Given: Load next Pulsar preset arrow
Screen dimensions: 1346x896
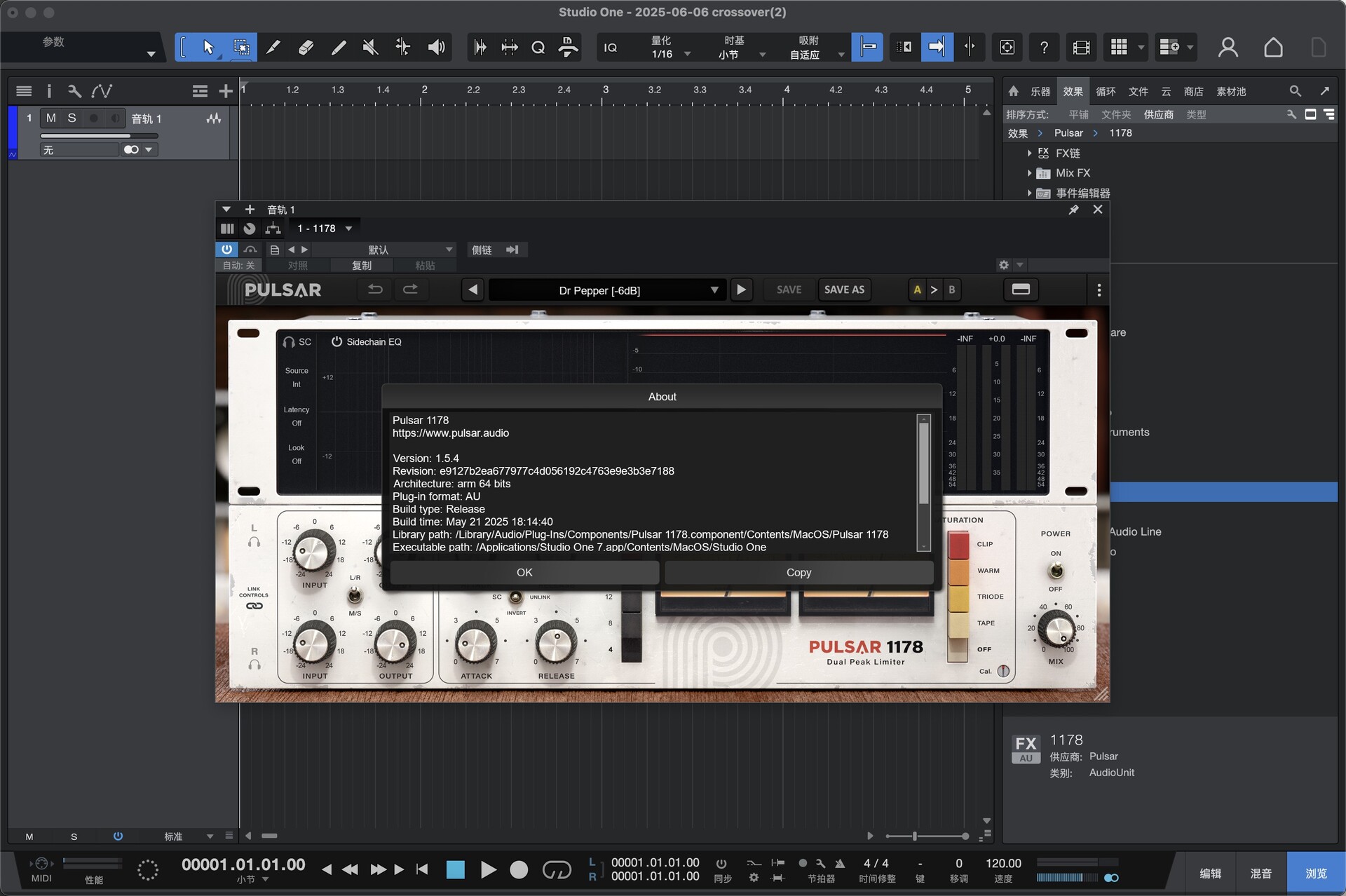Looking at the screenshot, I should pyautogui.click(x=741, y=290).
